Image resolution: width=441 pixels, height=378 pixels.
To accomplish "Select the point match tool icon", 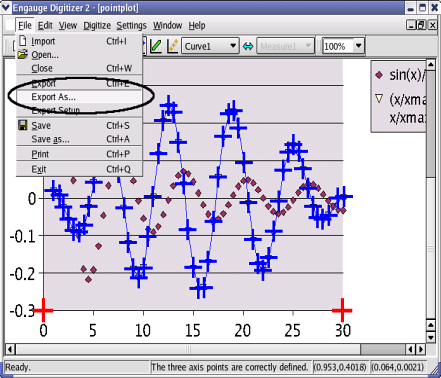I will [173, 46].
